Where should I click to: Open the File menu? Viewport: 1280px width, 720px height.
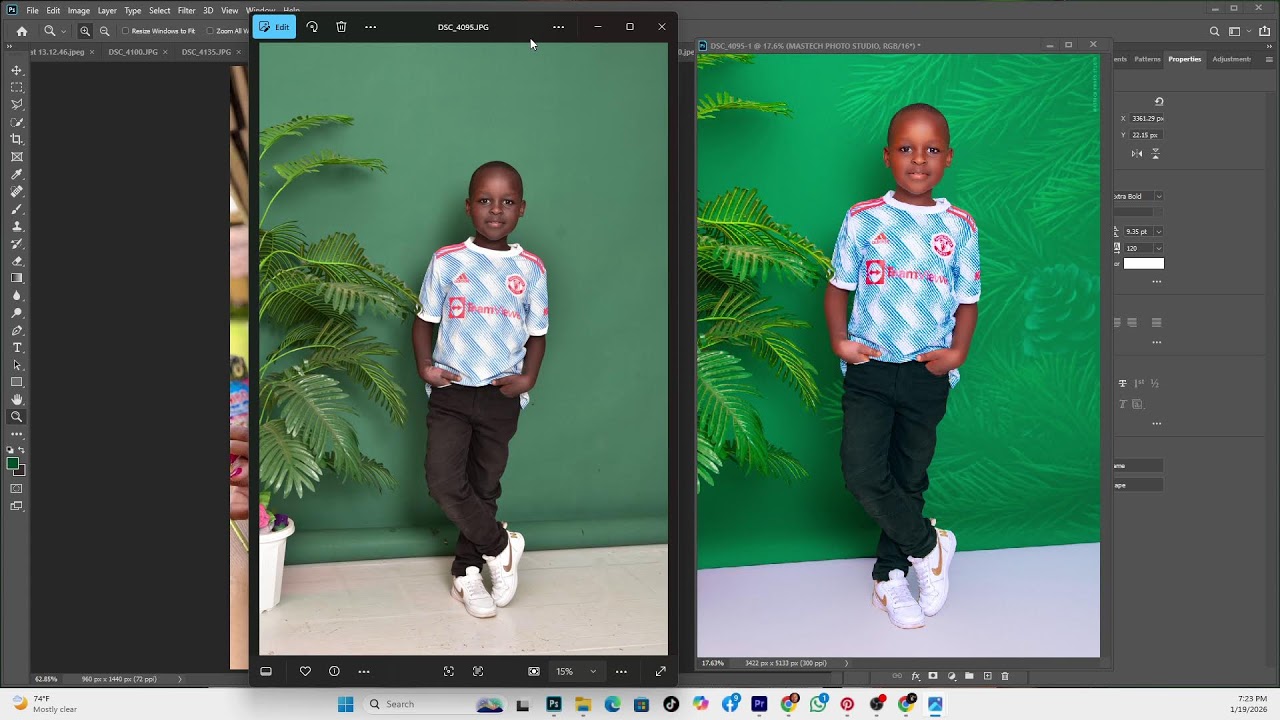33,10
